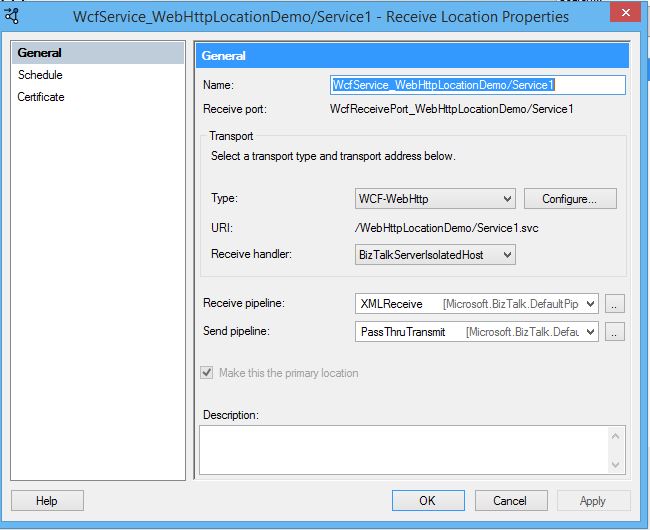This screenshot has width=650, height=530.
Task: Click the receive location icon in title bar
Action: (x=12, y=16)
